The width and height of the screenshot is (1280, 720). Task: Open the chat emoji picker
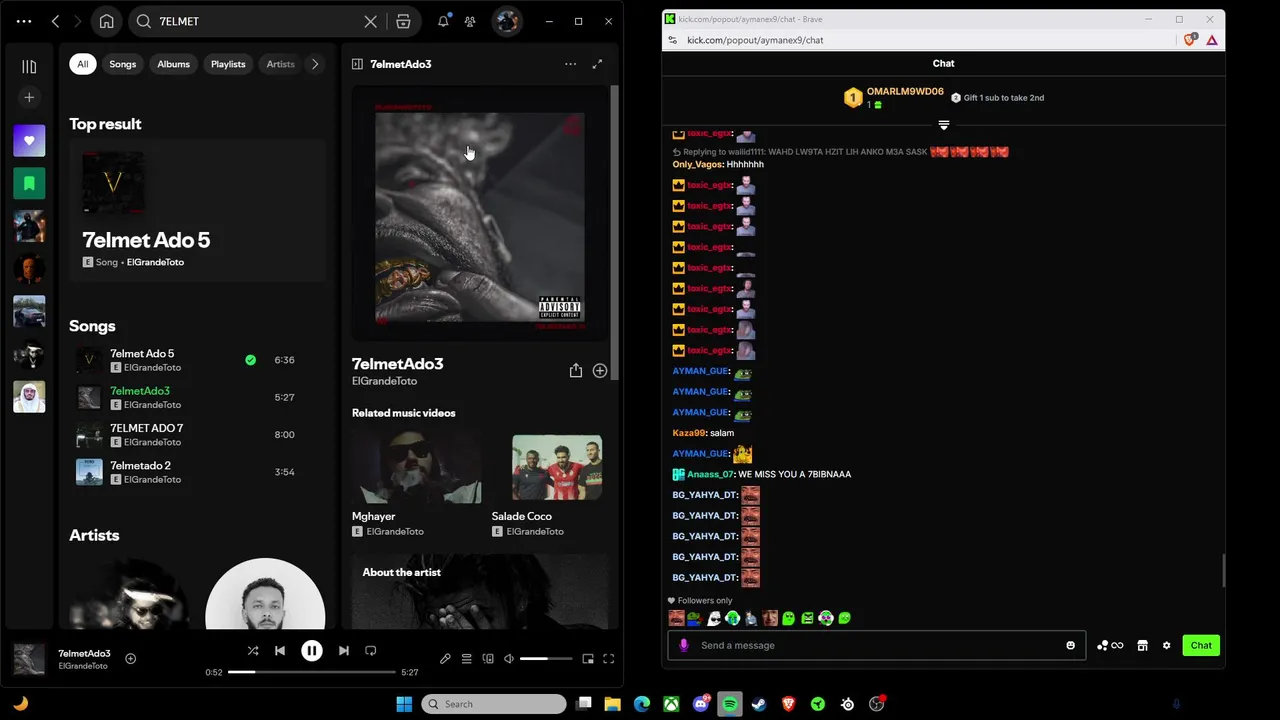click(x=1070, y=645)
